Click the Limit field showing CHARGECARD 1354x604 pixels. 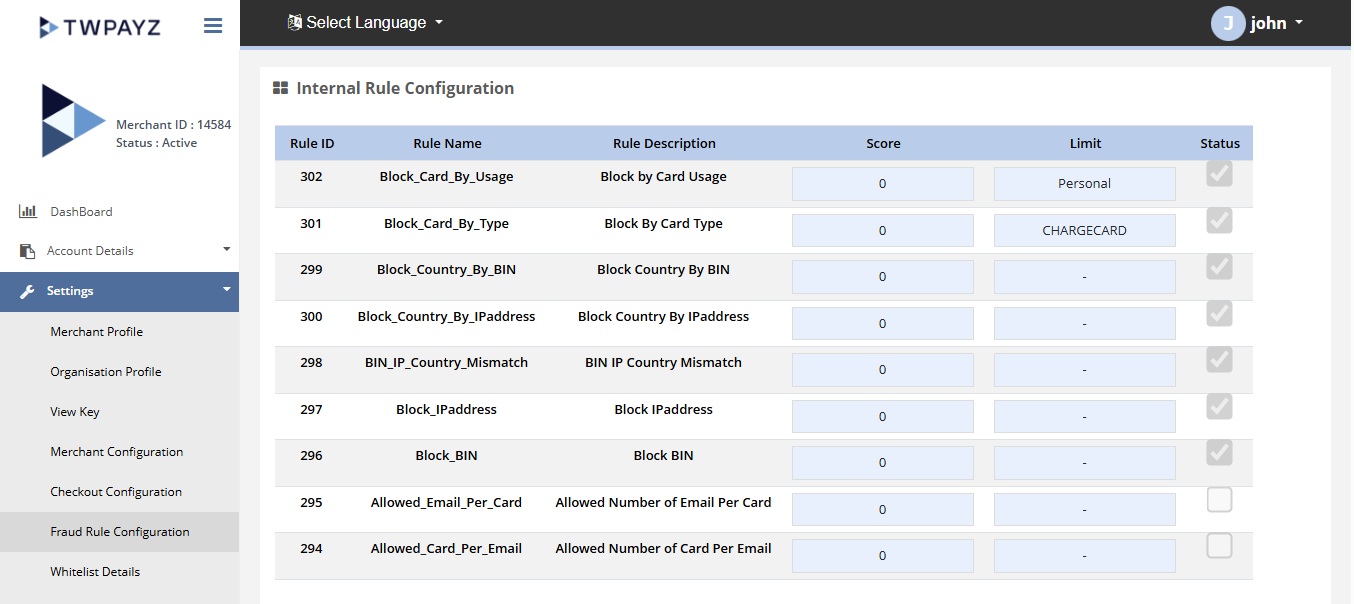[1084, 231]
